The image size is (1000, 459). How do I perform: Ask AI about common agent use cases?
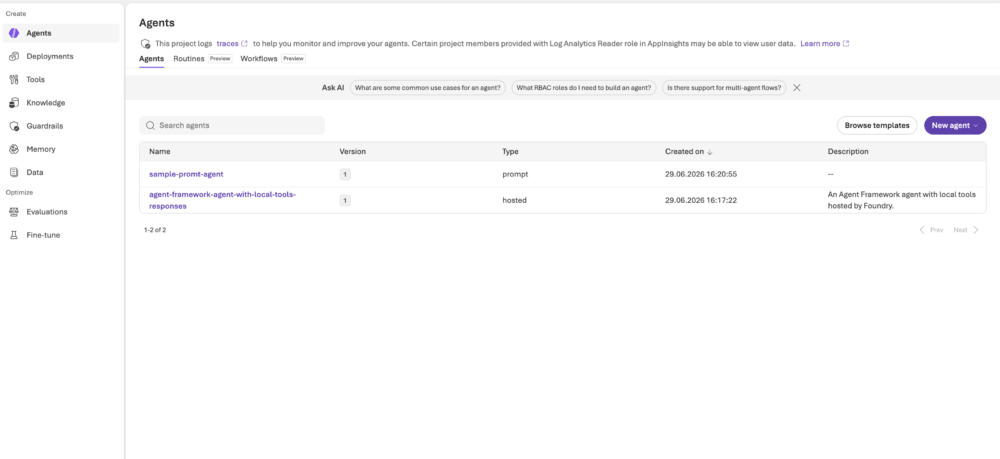tap(428, 88)
